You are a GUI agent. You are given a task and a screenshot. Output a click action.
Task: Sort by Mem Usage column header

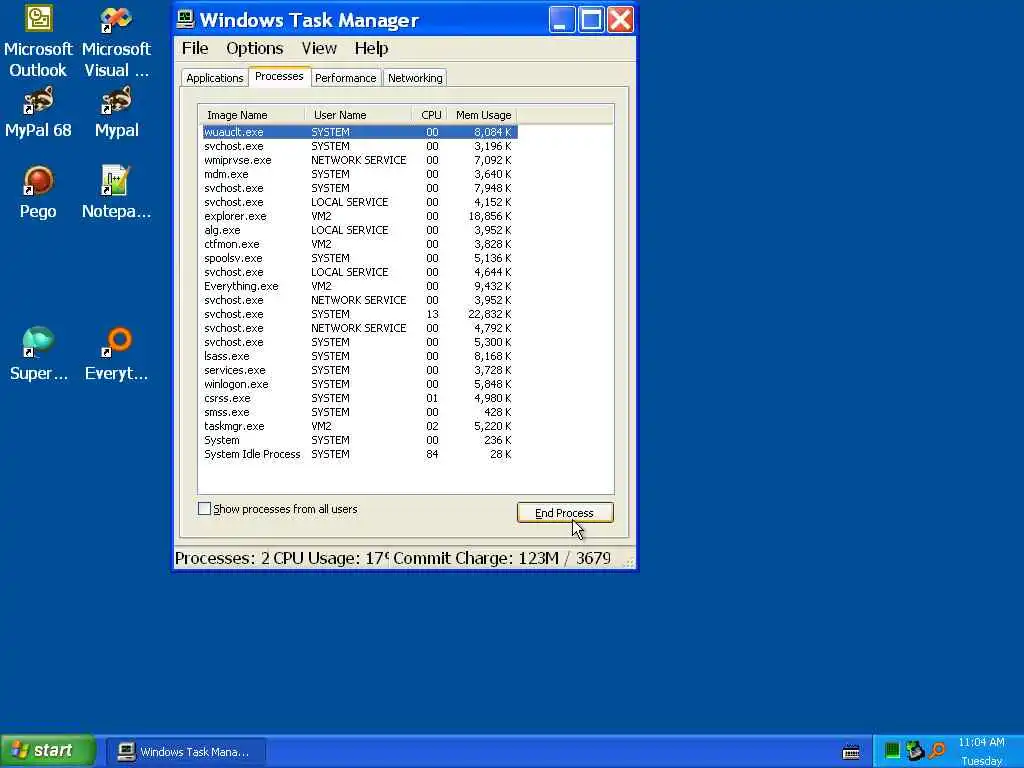tap(483, 115)
